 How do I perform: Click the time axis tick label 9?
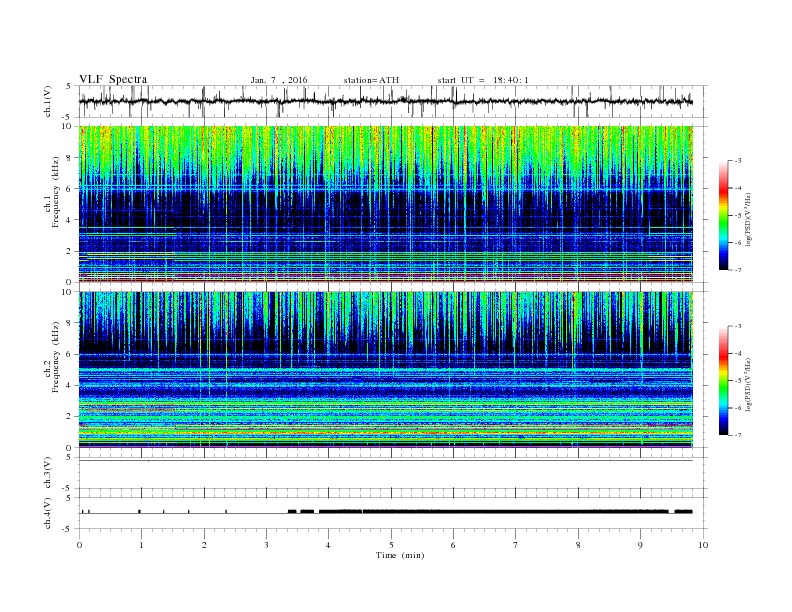[x=640, y=545]
